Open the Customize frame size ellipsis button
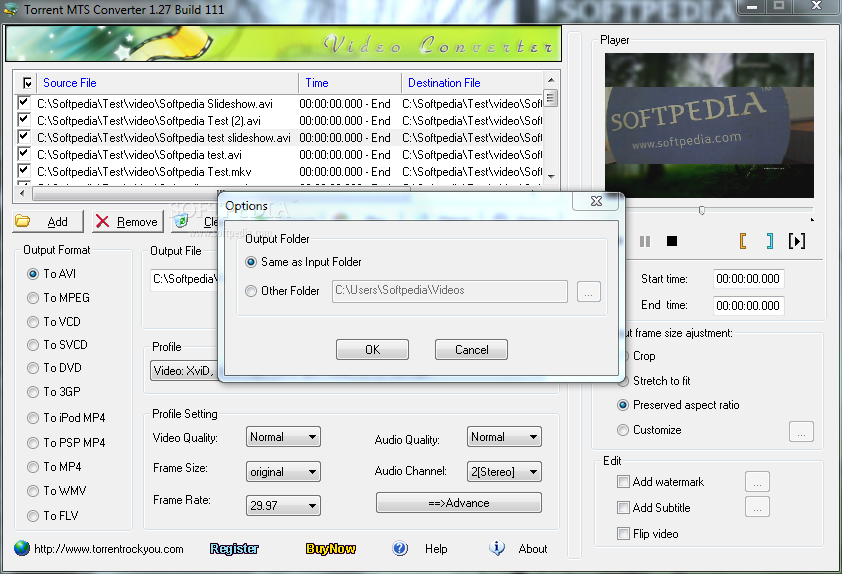 pyautogui.click(x=801, y=431)
